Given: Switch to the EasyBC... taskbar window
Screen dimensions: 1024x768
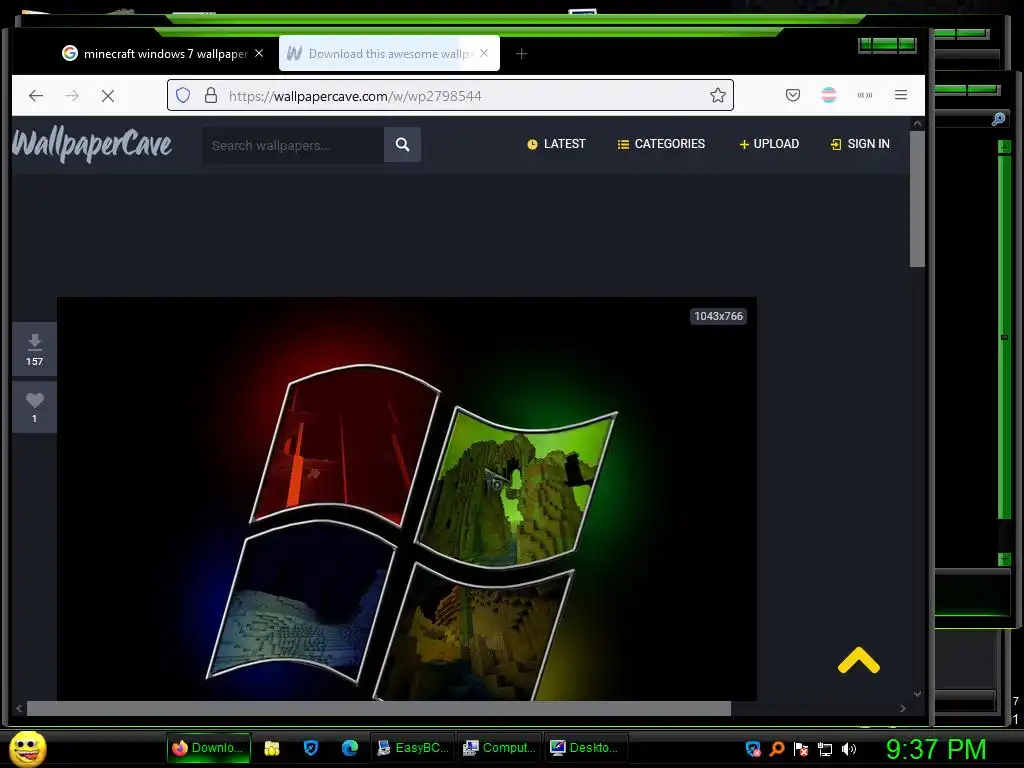Looking at the screenshot, I should 413,748.
